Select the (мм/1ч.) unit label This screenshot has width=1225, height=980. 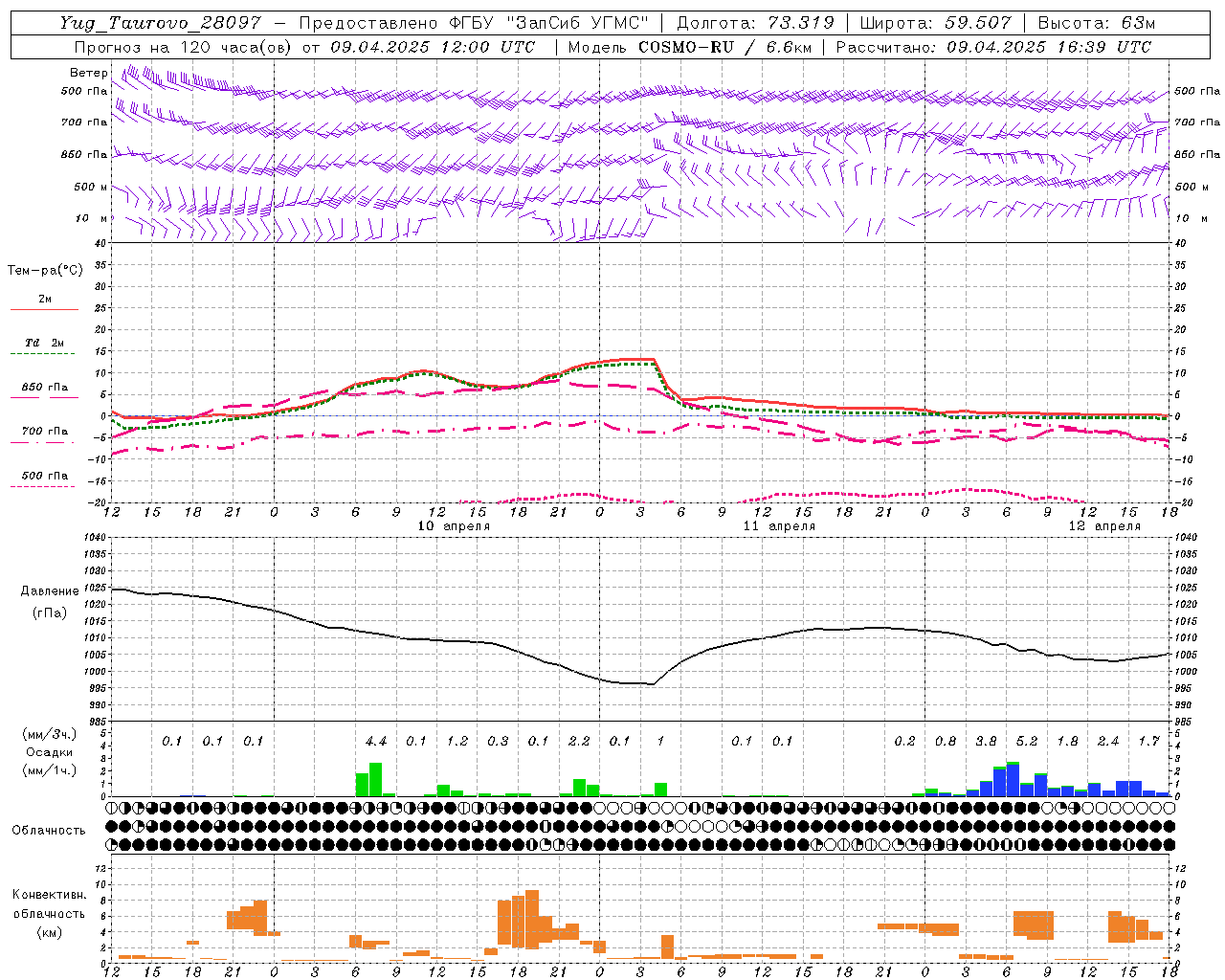tap(49, 769)
